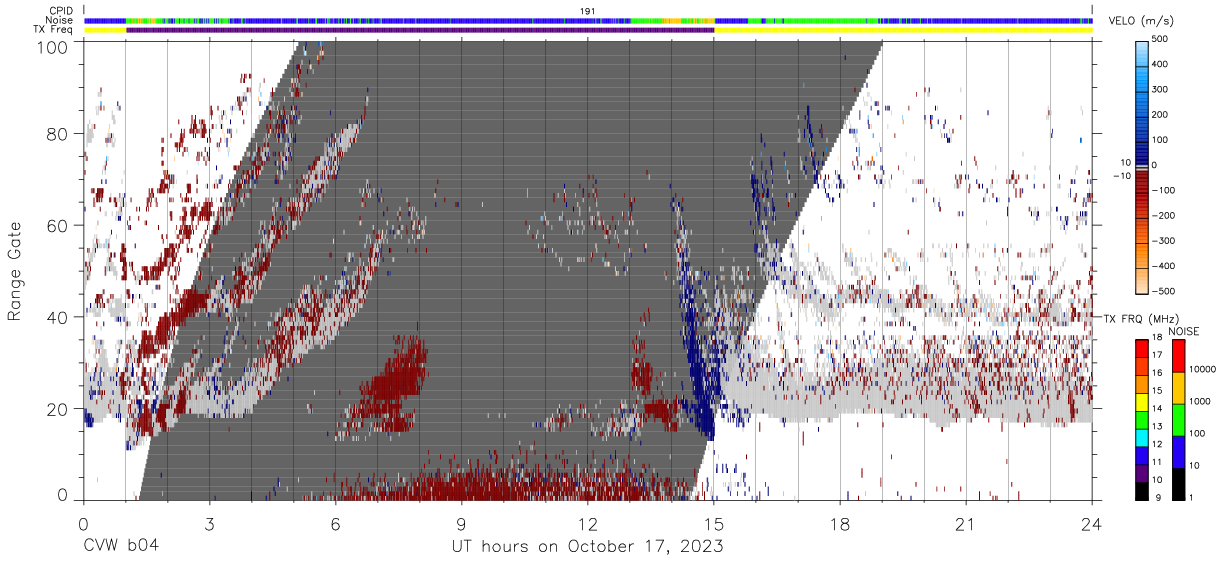Click the TX Freq row label
The height and width of the screenshot is (567, 1228).
coord(55,29)
